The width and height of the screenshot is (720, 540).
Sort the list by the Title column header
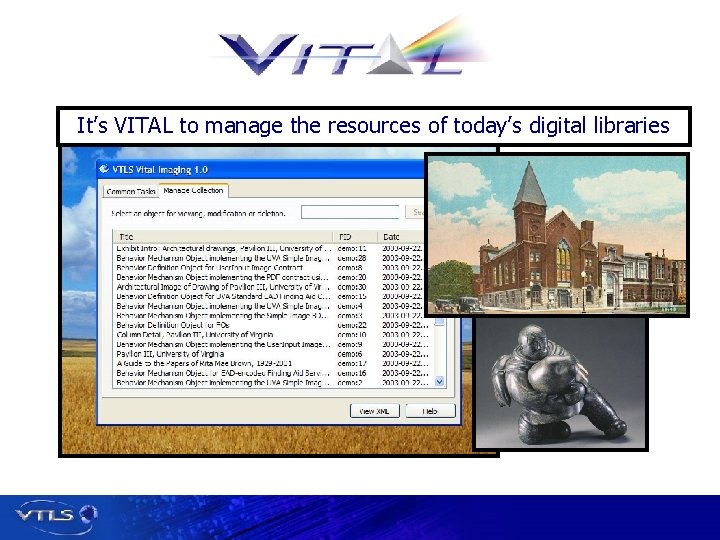pyautogui.click(x=223, y=237)
